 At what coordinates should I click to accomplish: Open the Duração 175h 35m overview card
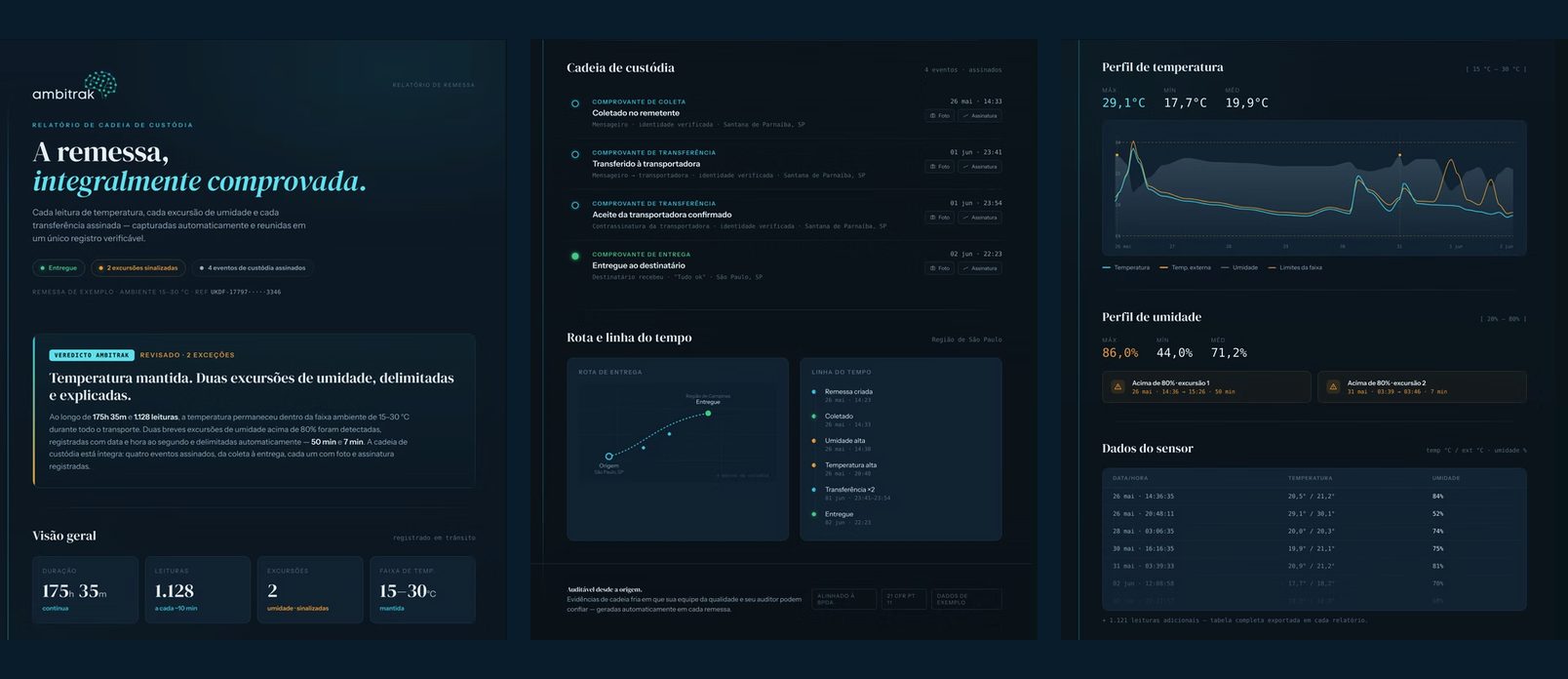(86, 589)
